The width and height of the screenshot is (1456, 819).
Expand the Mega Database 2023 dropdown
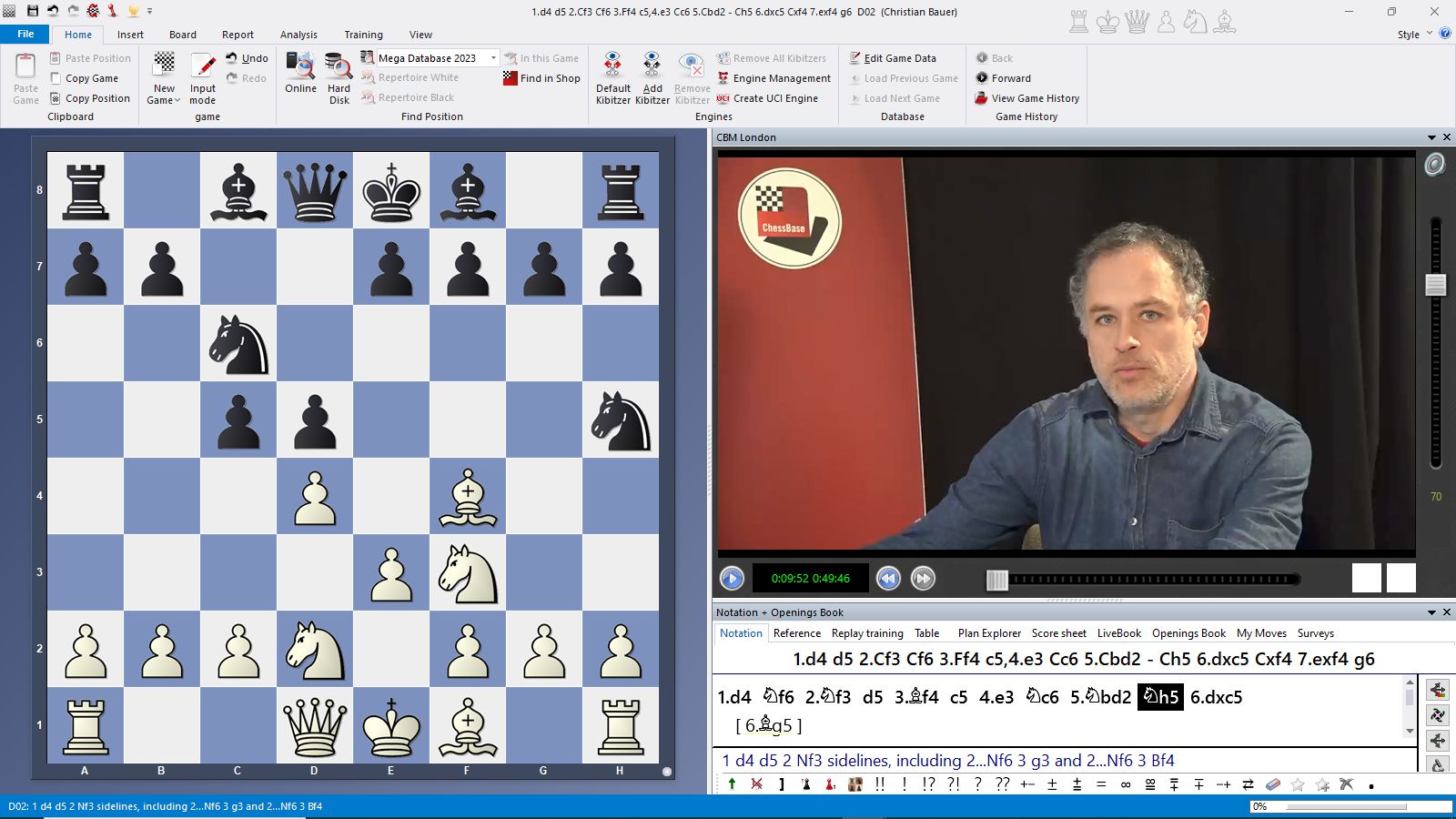(x=493, y=58)
